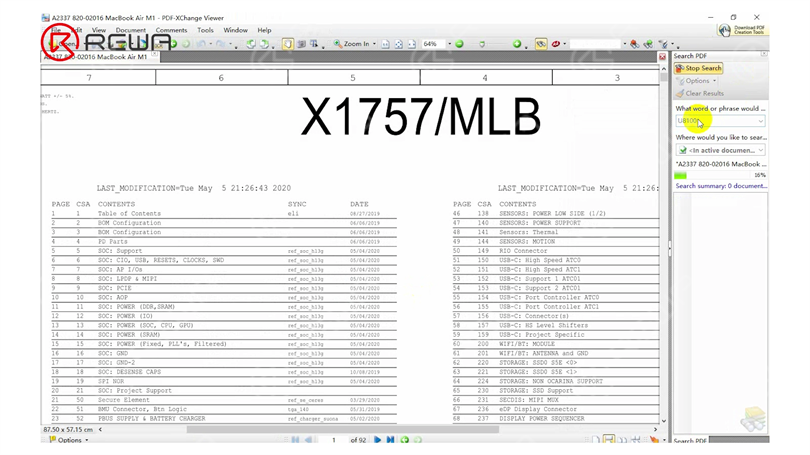This screenshot has height=455, width=810.
Task: Click 'WIFI/BT: MODULE' contents row
Action: pos(555,344)
